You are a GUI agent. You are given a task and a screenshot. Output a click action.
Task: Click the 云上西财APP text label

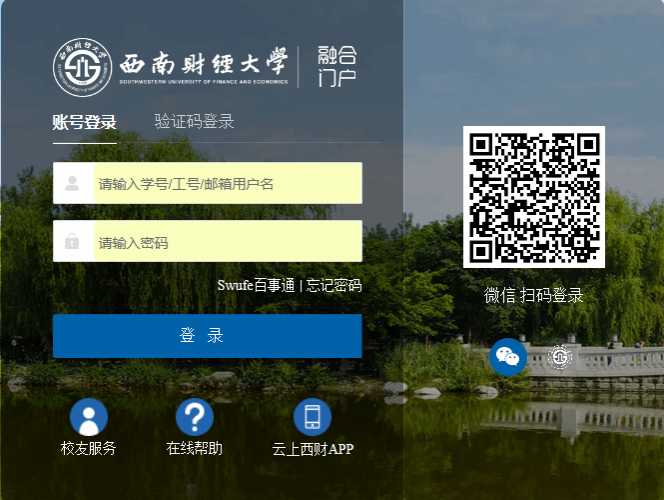[312, 449]
